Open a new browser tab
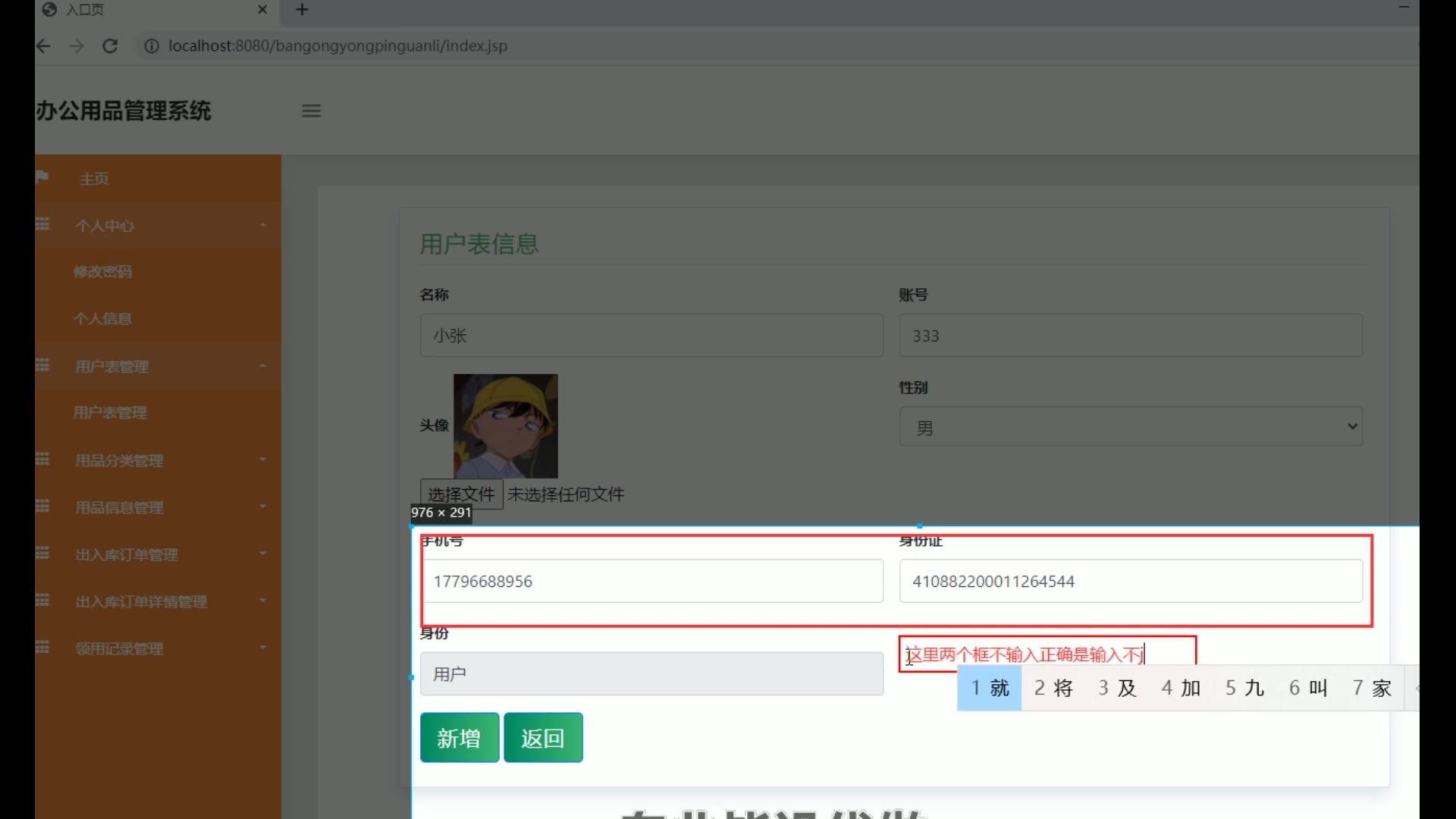This screenshot has height=819, width=1456. (x=302, y=10)
